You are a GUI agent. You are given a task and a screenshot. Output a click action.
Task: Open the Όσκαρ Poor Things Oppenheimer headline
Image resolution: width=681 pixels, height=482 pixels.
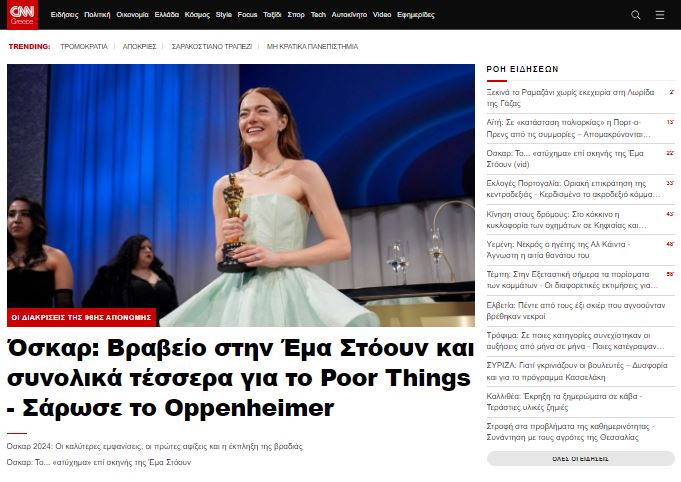tap(241, 378)
